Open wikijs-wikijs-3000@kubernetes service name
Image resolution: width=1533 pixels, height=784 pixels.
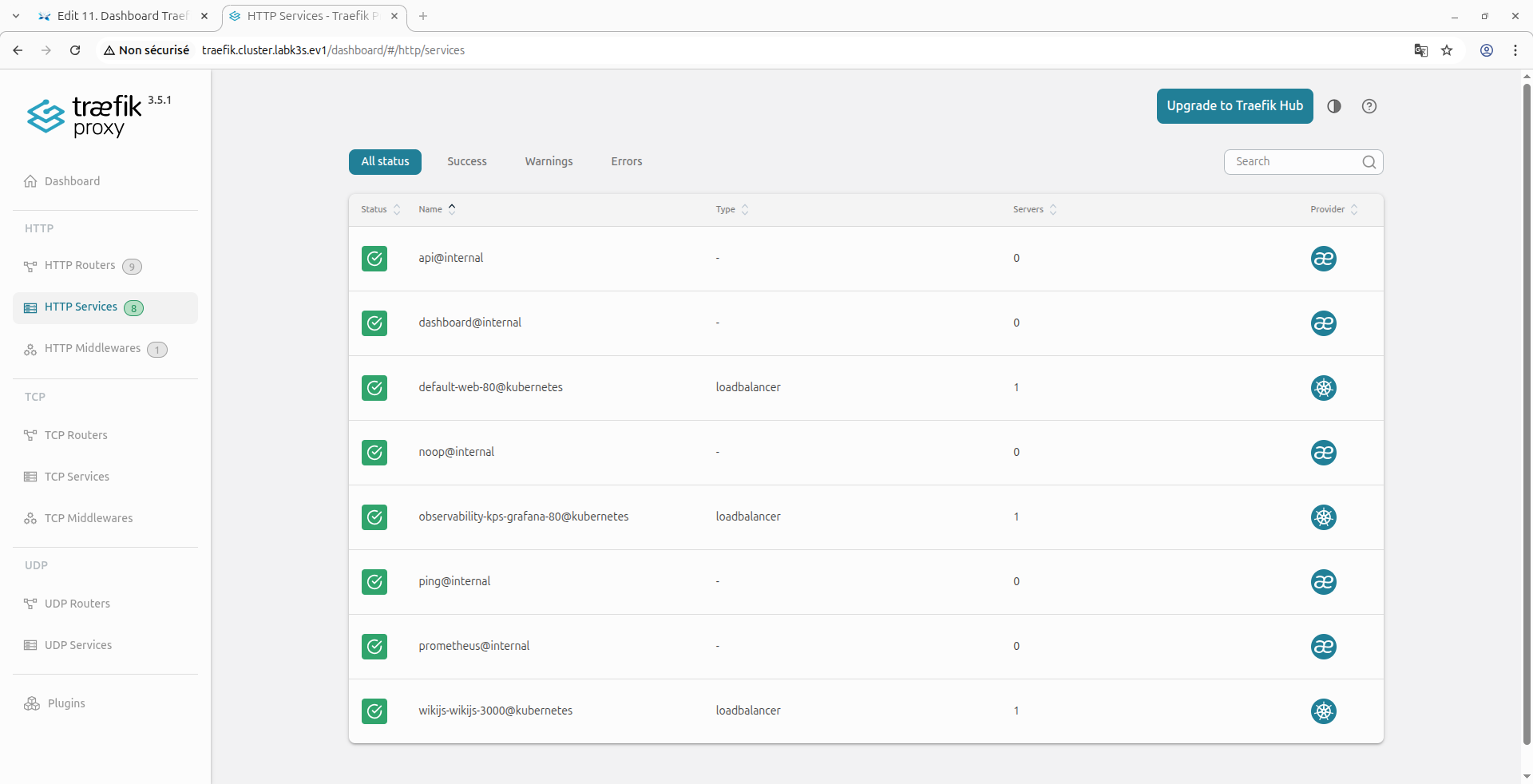tap(496, 711)
